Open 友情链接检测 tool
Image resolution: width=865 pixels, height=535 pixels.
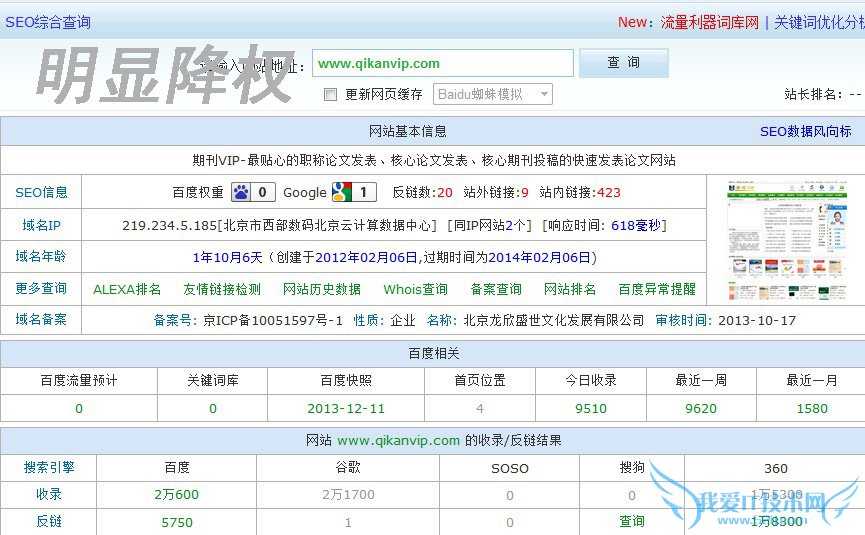coord(221,289)
